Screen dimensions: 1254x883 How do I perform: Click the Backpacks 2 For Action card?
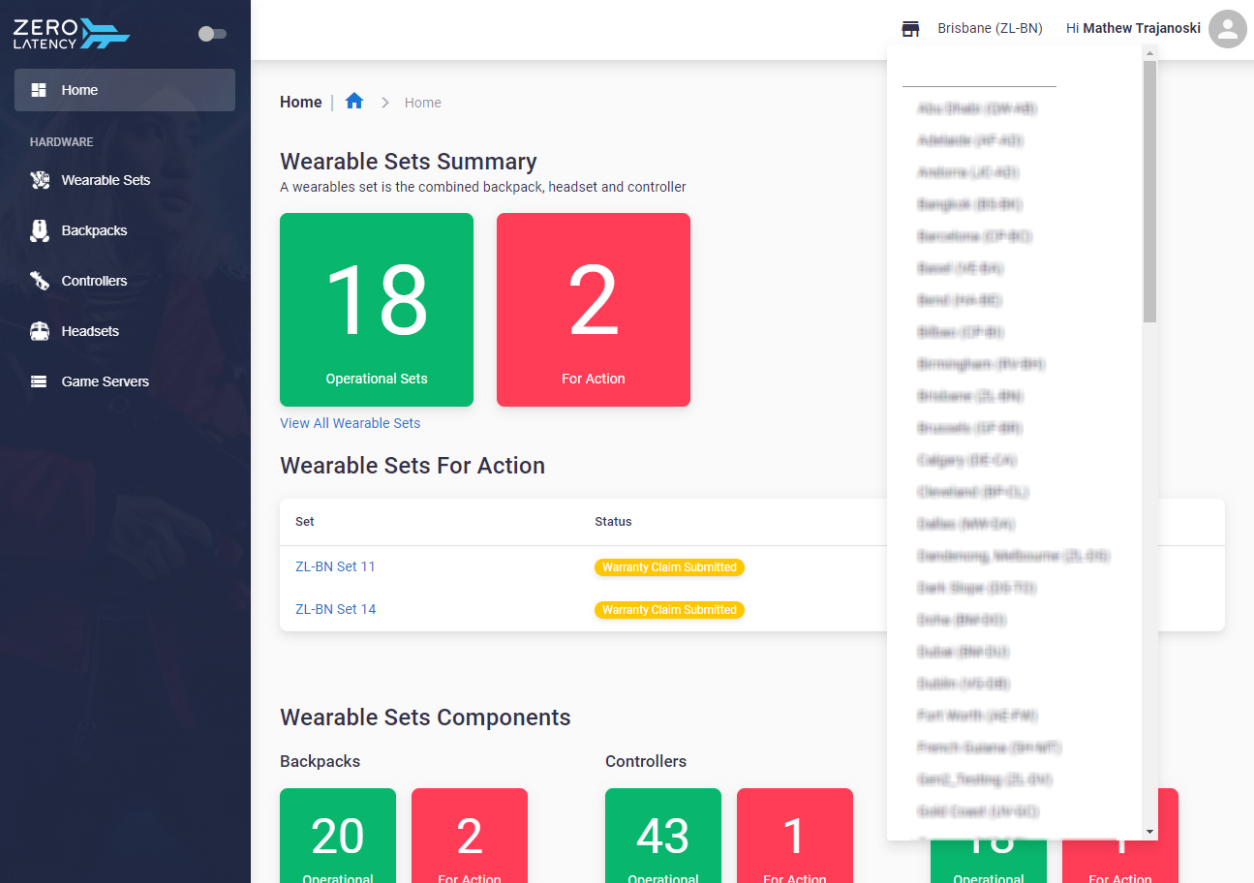pyautogui.click(x=469, y=835)
